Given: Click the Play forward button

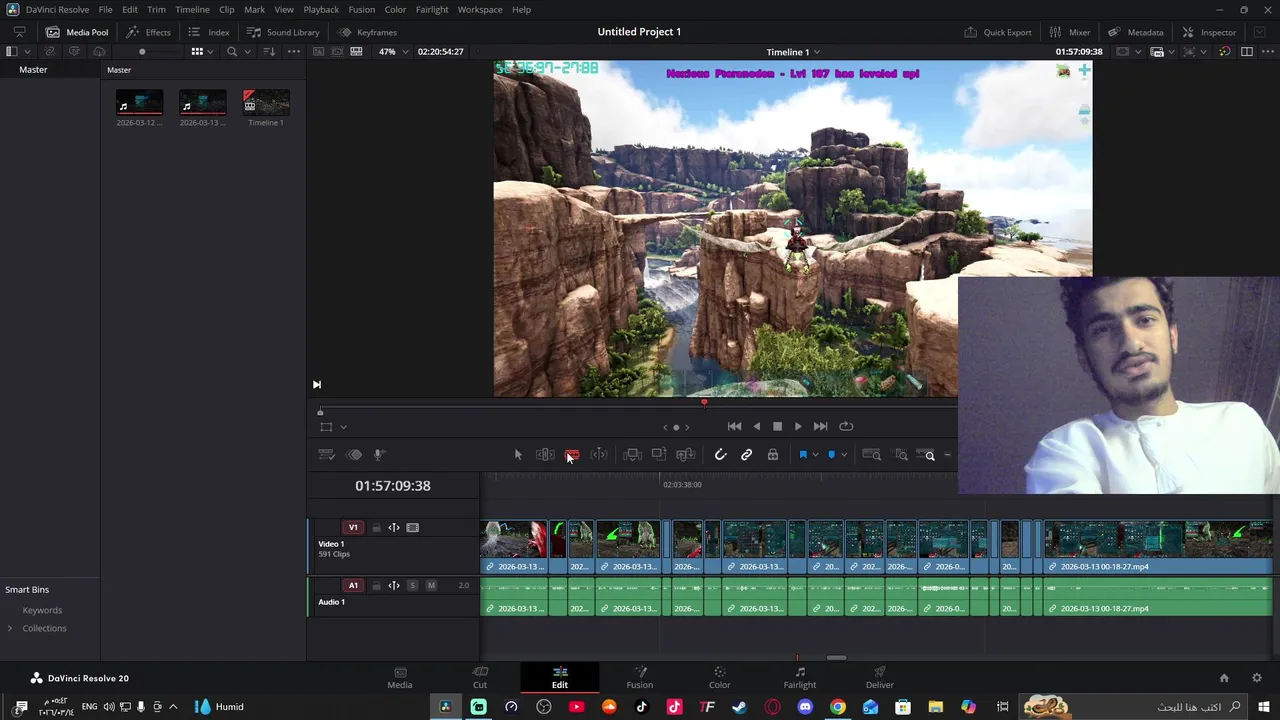Looking at the screenshot, I should 798,427.
